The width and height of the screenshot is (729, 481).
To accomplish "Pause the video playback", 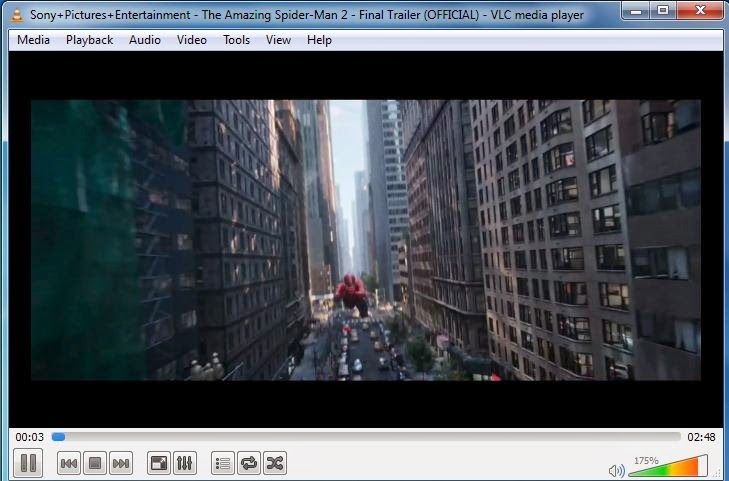I will click(28, 463).
